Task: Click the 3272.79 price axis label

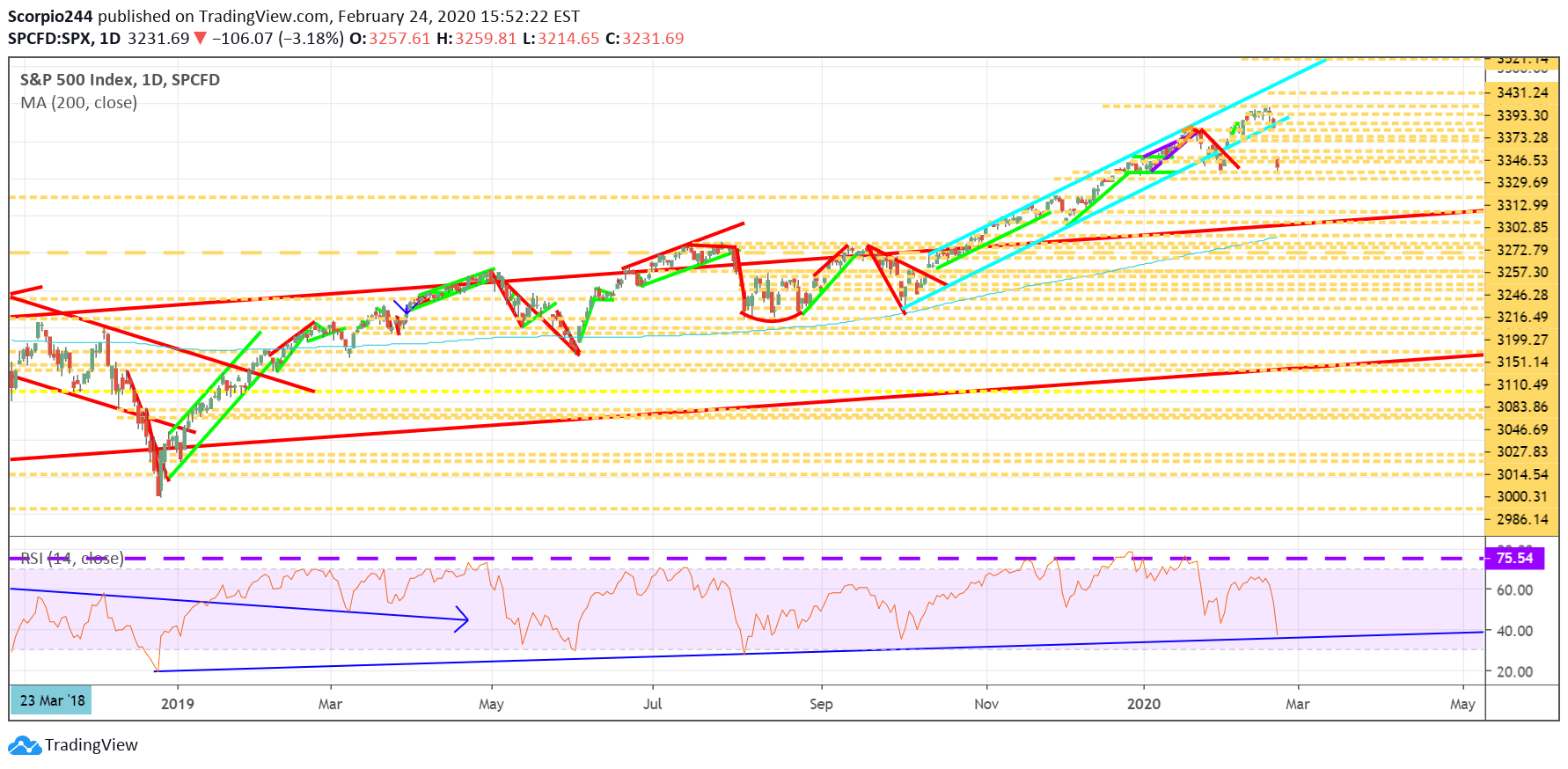Action: coord(1522,250)
